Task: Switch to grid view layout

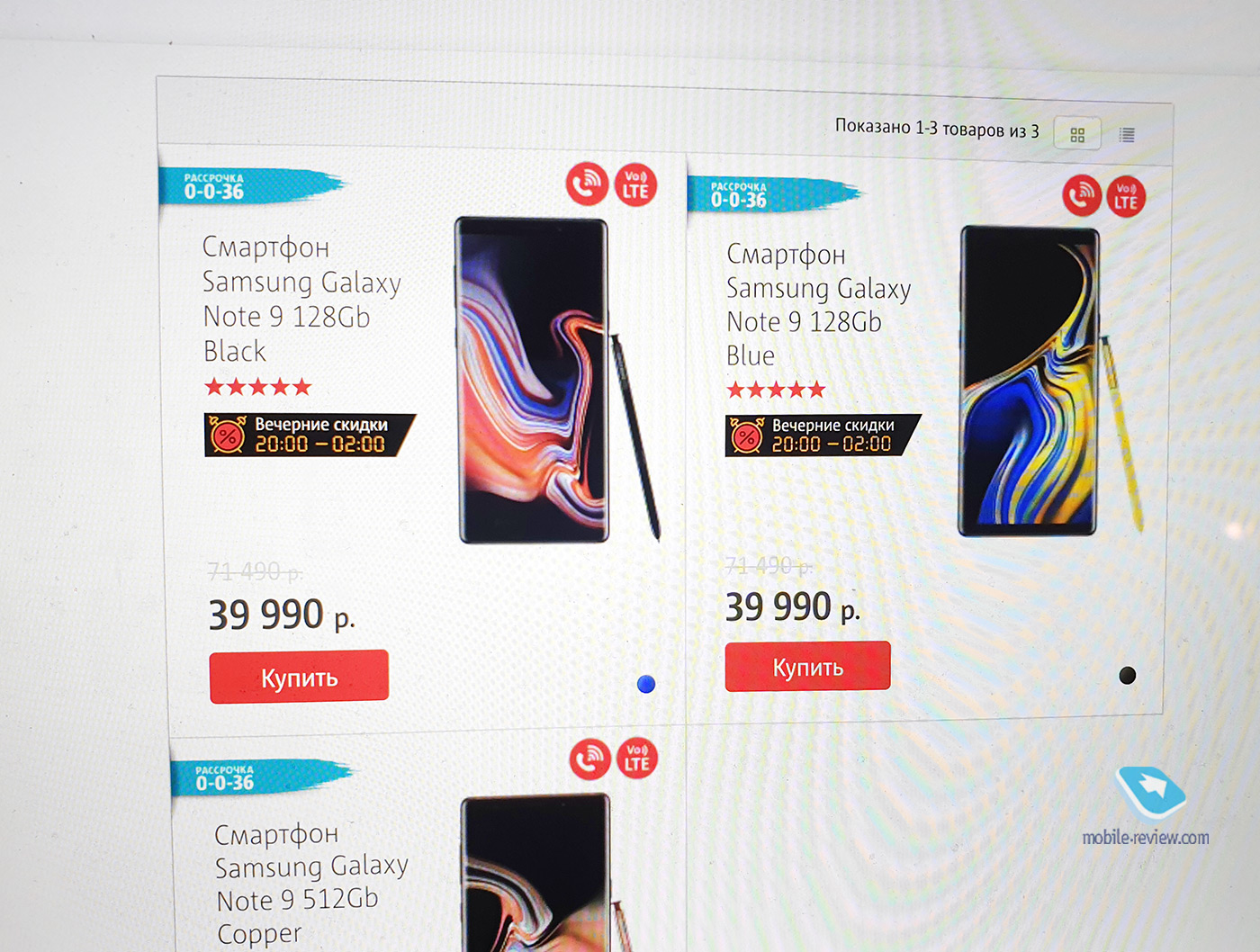Action: (x=1077, y=135)
